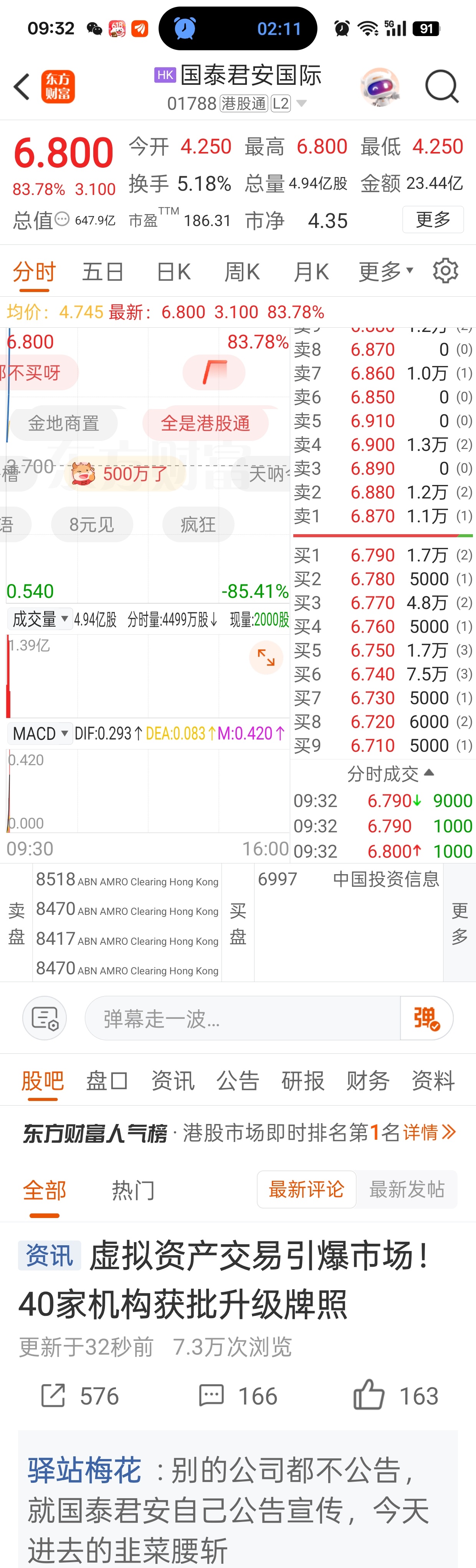Tap broker 8518 ABN AMRO row
This screenshot has height=1568, width=476.
[x=127, y=880]
